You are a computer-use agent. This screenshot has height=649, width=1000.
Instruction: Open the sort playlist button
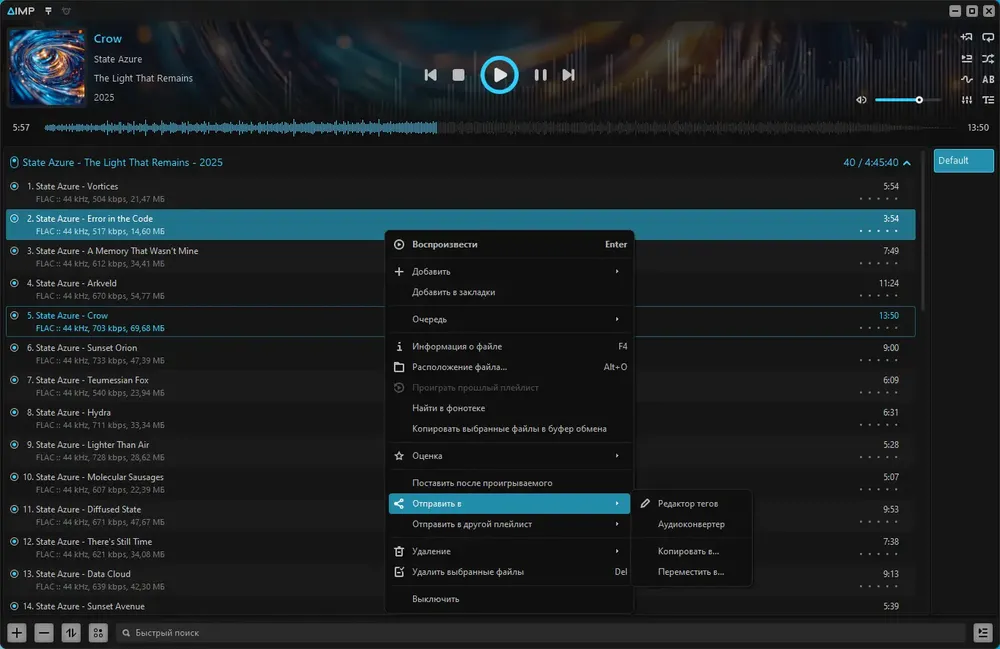coord(71,632)
